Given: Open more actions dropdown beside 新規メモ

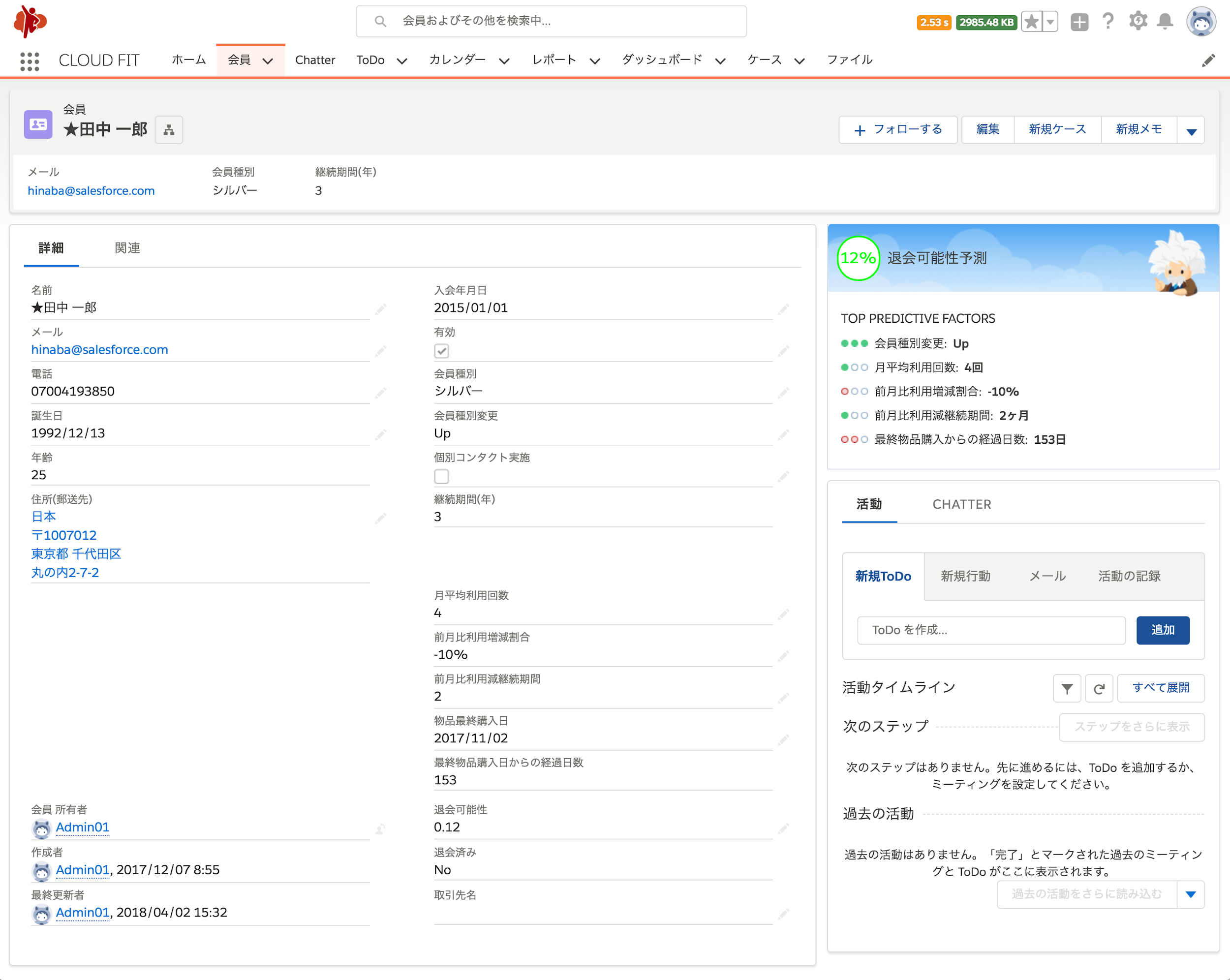Looking at the screenshot, I should click(1191, 131).
